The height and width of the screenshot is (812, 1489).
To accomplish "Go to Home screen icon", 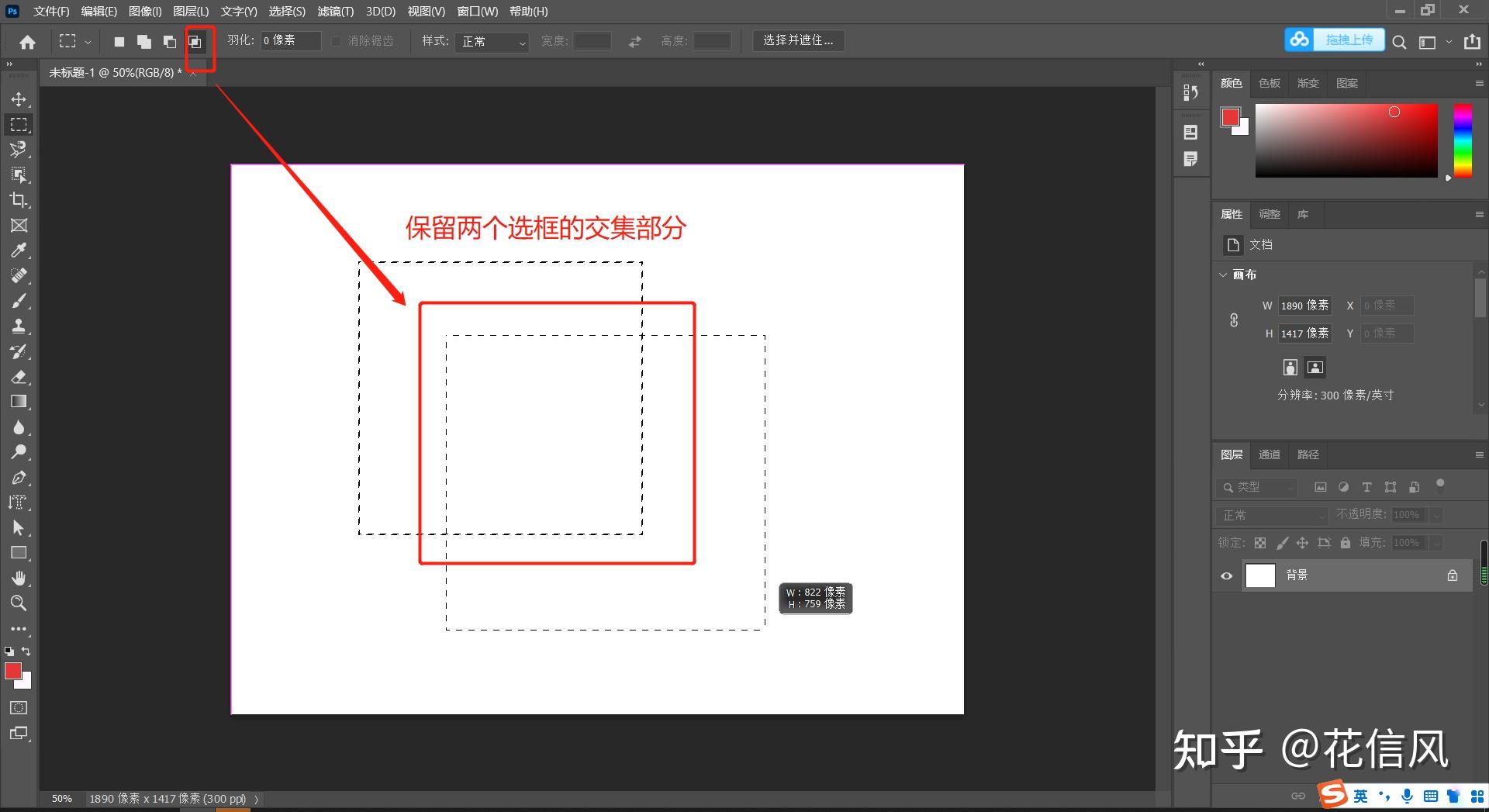I will pyautogui.click(x=27, y=42).
